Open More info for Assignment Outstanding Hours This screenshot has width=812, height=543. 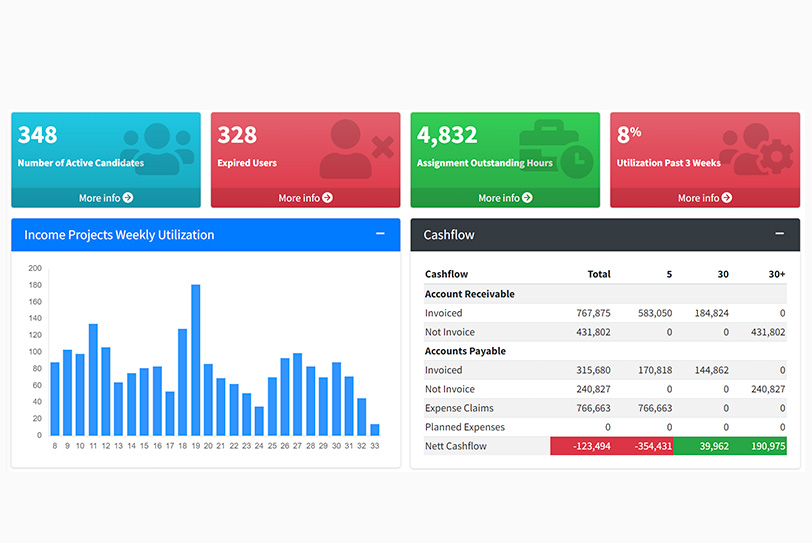(505, 198)
